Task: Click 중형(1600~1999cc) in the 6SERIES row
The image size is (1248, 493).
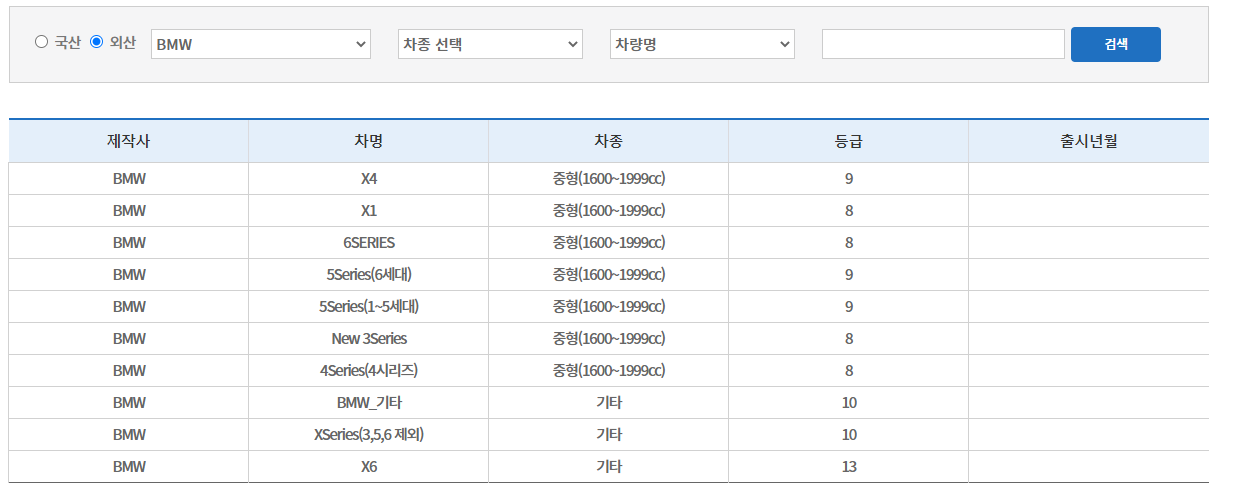Action: [609, 243]
